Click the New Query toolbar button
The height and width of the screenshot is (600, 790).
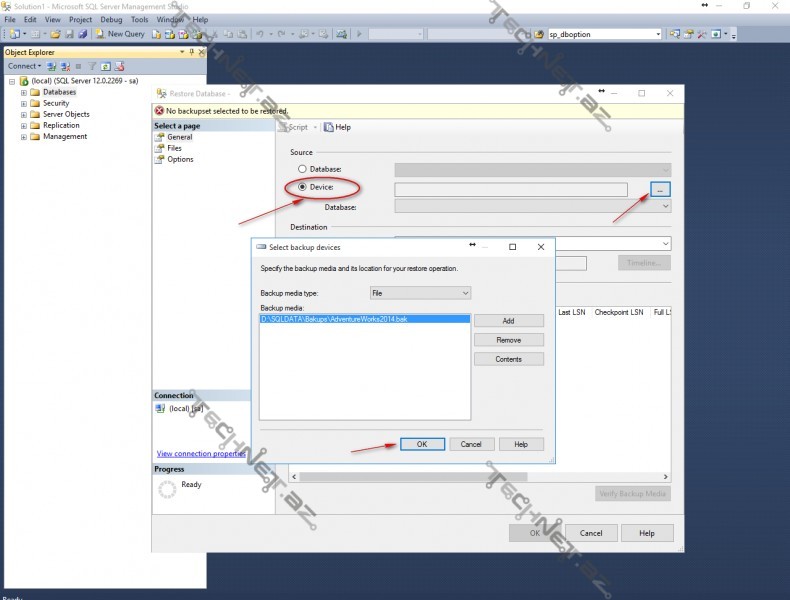coord(126,33)
